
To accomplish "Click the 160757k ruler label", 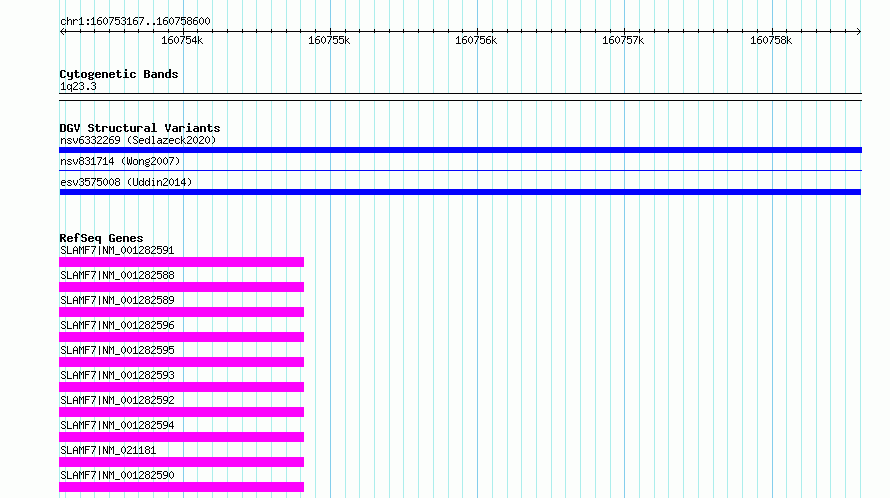I will pos(623,40).
